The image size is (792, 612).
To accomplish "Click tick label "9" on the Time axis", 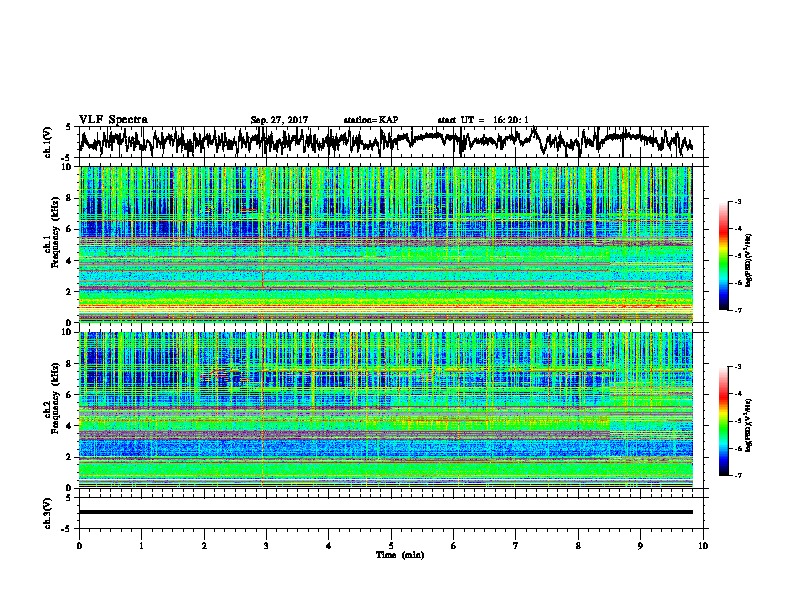I will coord(640,546).
